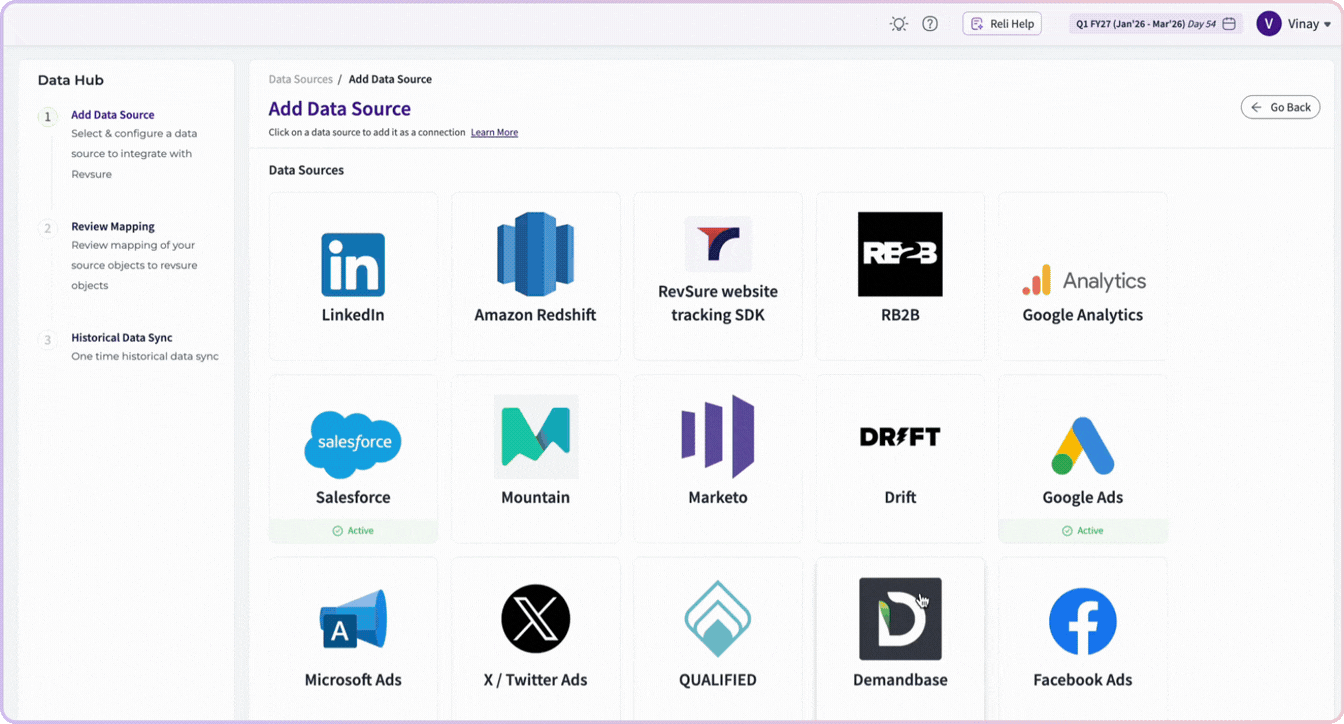Click the step 3 number circle
Screen dimensions: 1344x724
pos(47,340)
